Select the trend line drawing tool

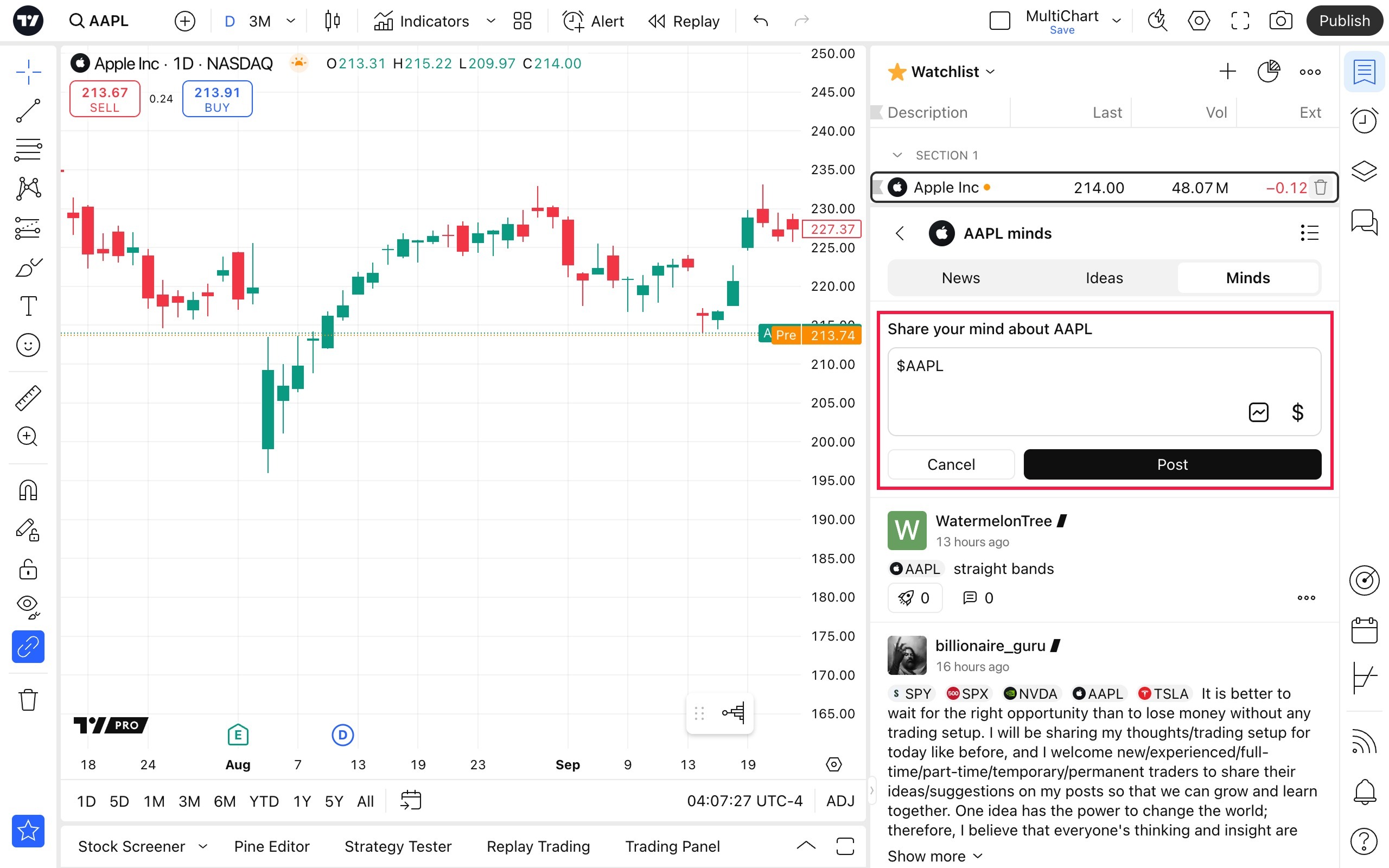click(x=28, y=111)
